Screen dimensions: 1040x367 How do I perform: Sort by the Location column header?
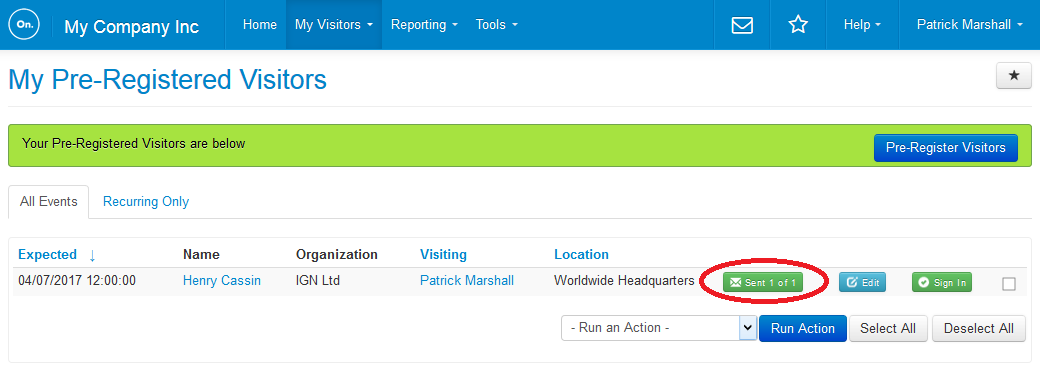(x=581, y=254)
